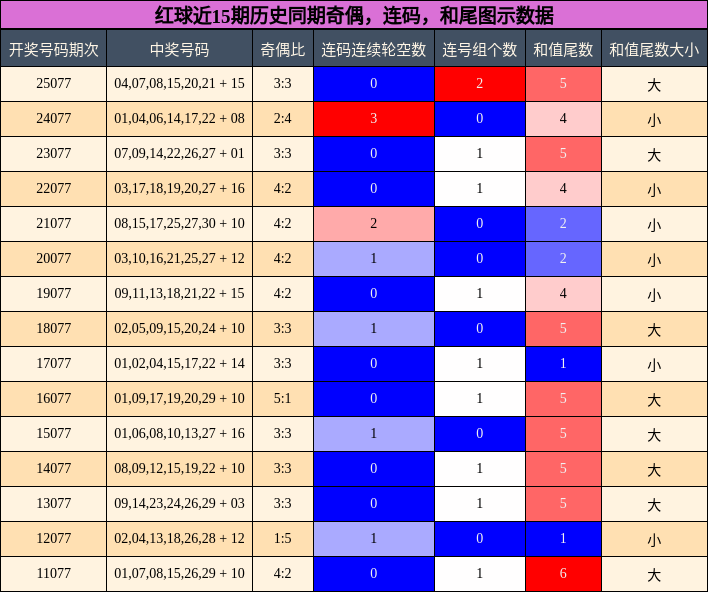This screenshot has height=592, width=708.
Task: Click the 连号组个数 column header
Action: pos(480,49)
